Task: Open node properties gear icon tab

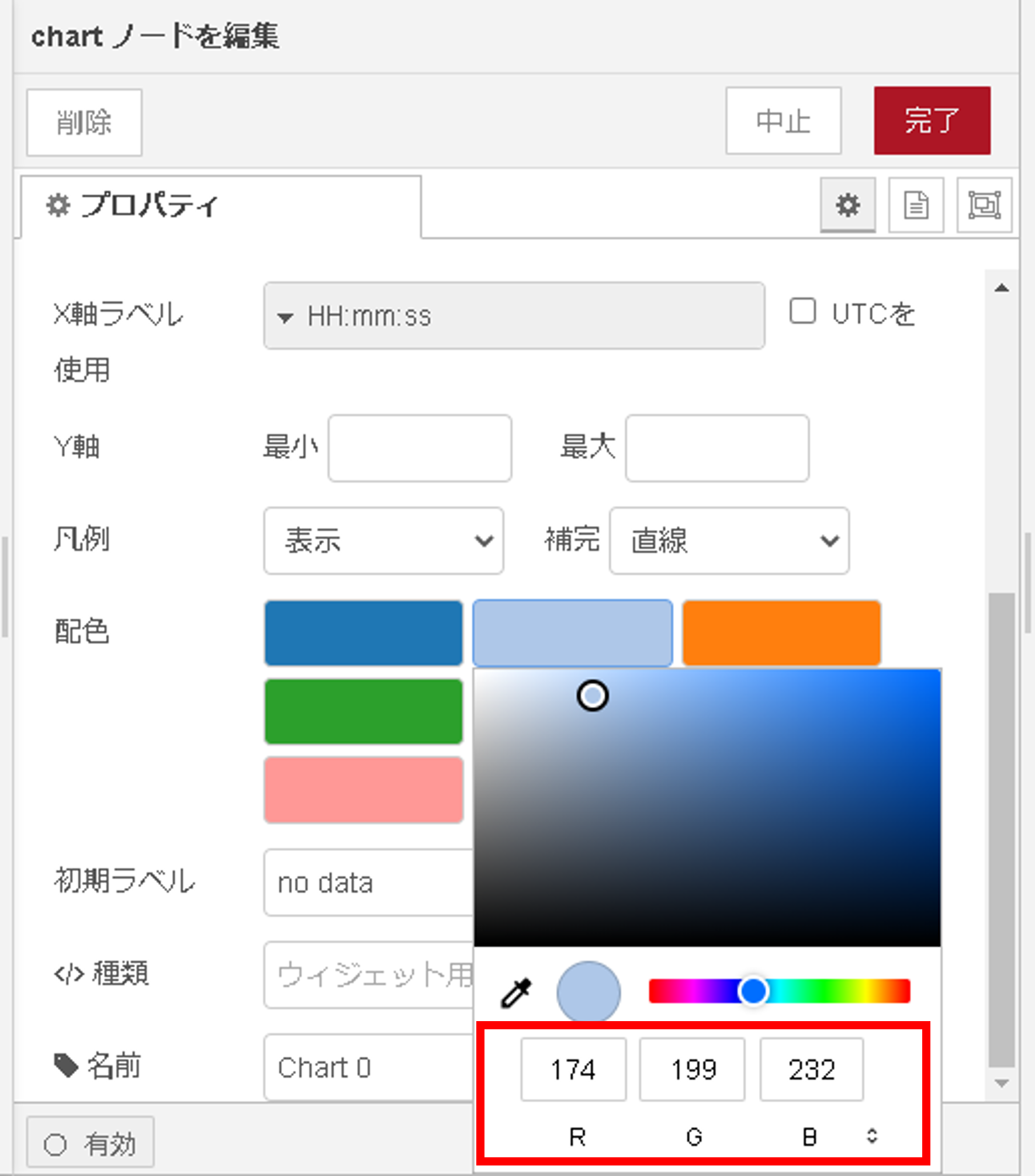Action: pyautogui.click(x=847, y=205)
